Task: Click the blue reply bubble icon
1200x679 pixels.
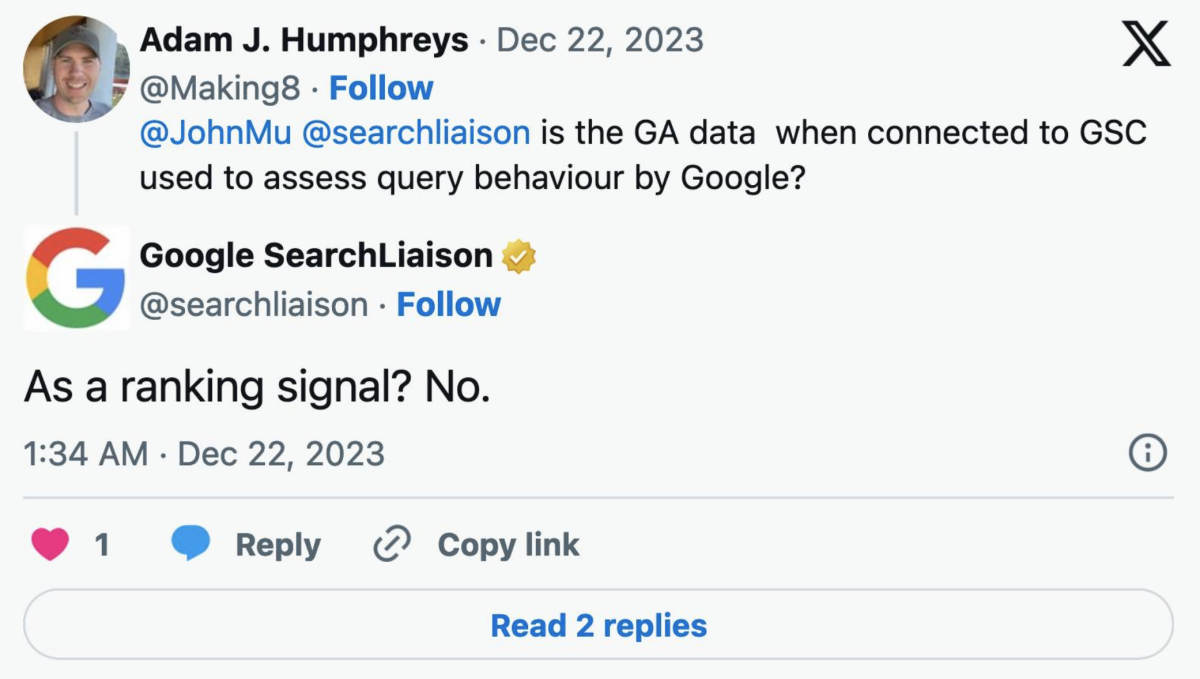Action: click(190, 545)
